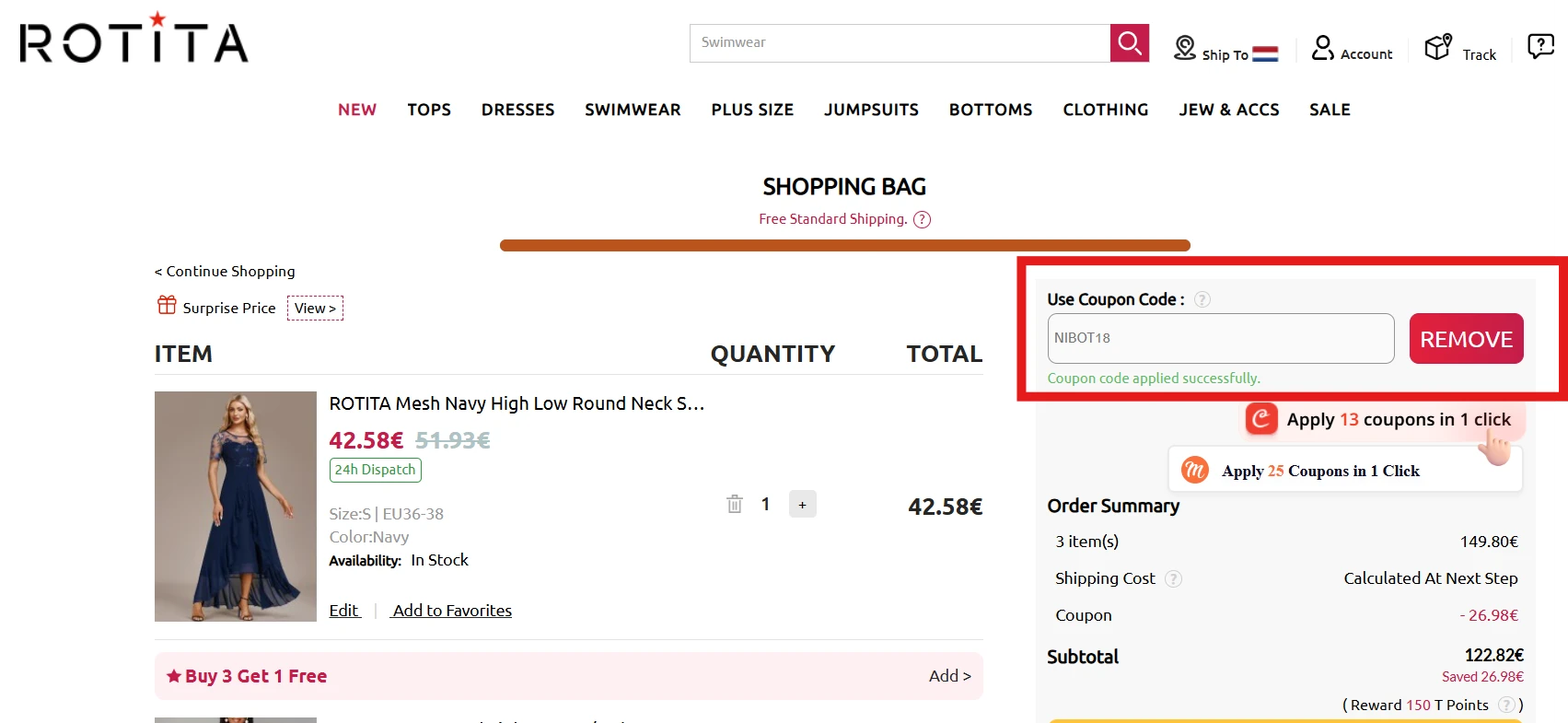The image size is (1568, 723).
Task: Click the Shipping Cost help icon
Action: click(x=1173, y=578)
